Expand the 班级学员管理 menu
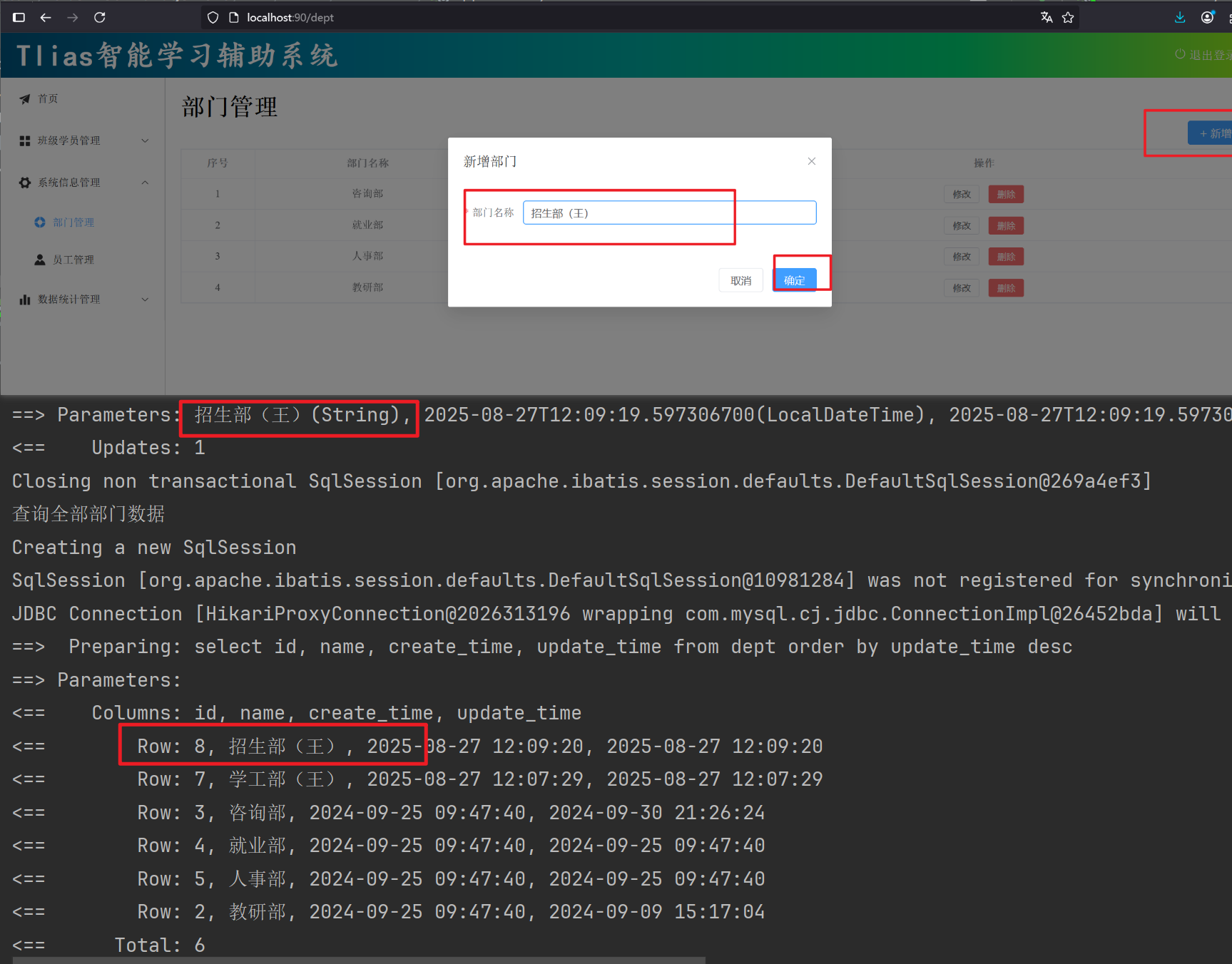Viewport: 1232px width, 964px height. 83,140
